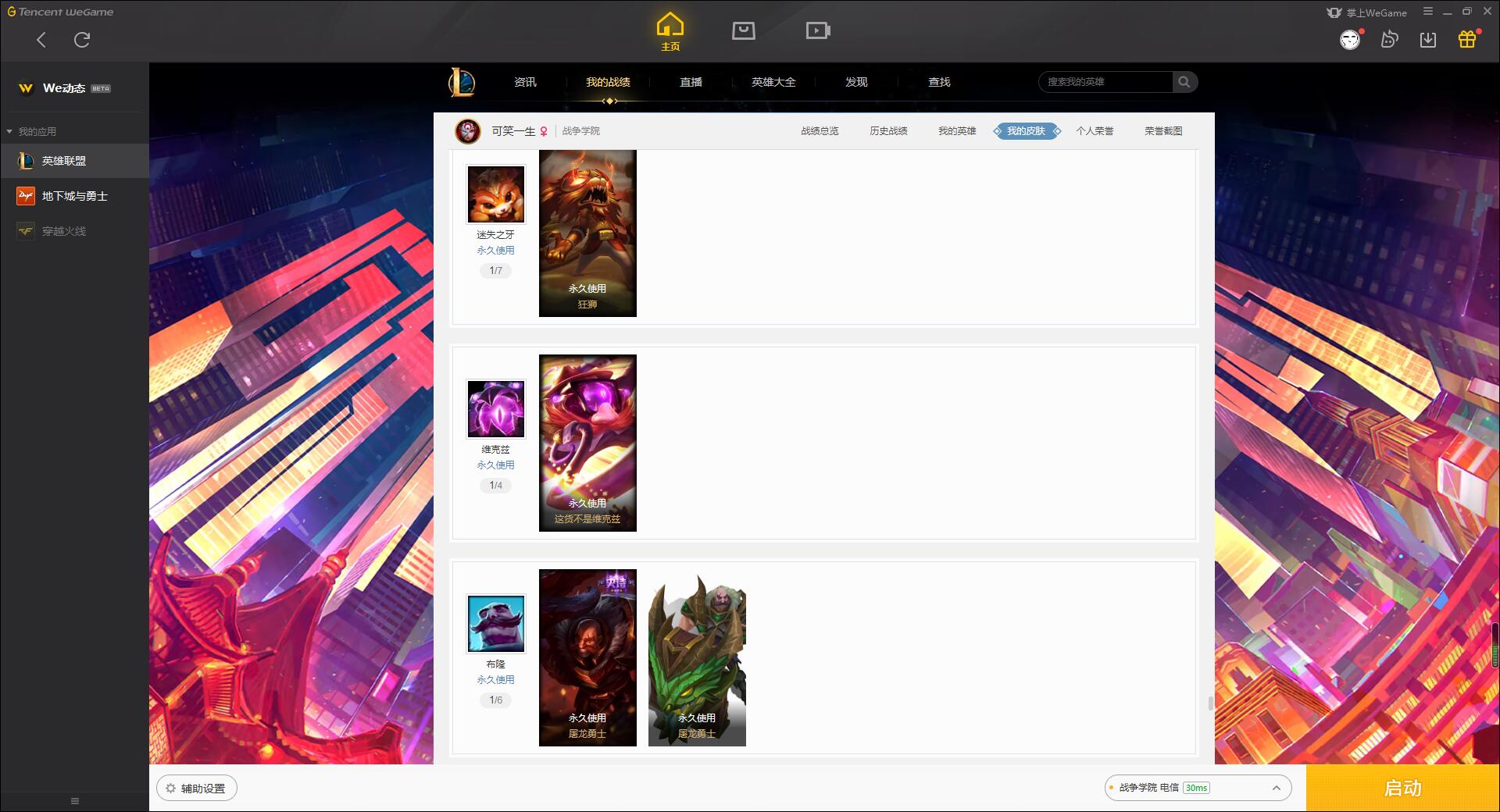
Task: Open the green dragon shield 屠龙勇士 skin card
Action: (697, 657)
